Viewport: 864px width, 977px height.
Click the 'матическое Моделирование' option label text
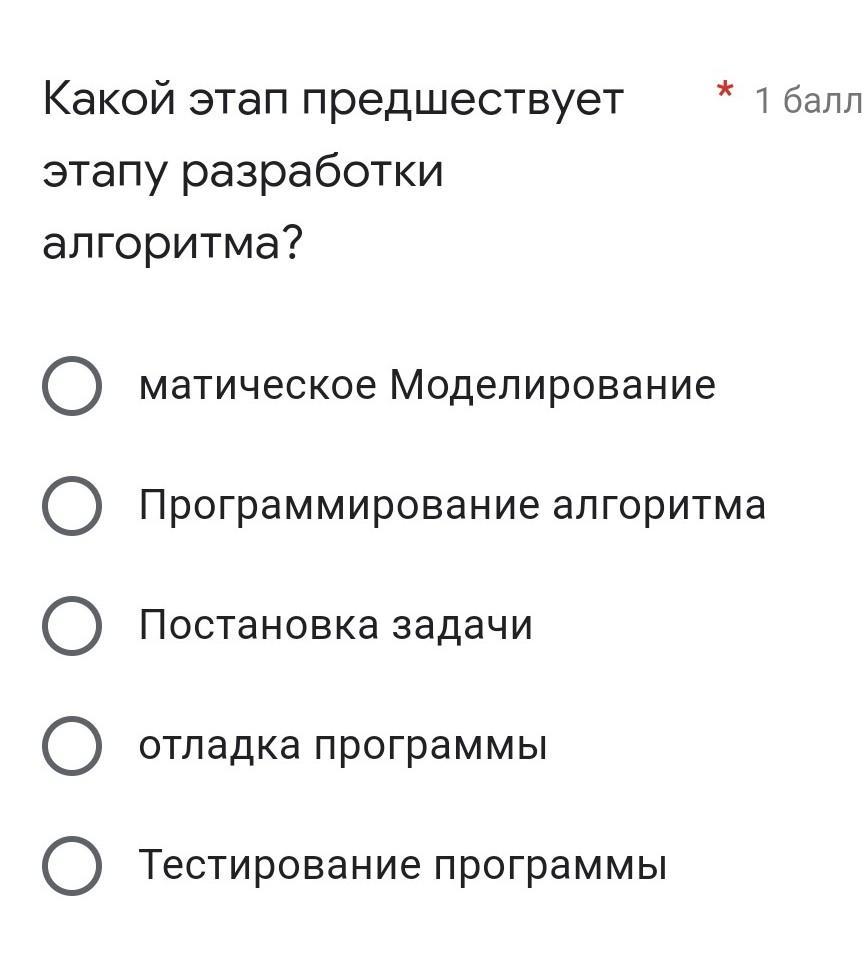427,385
